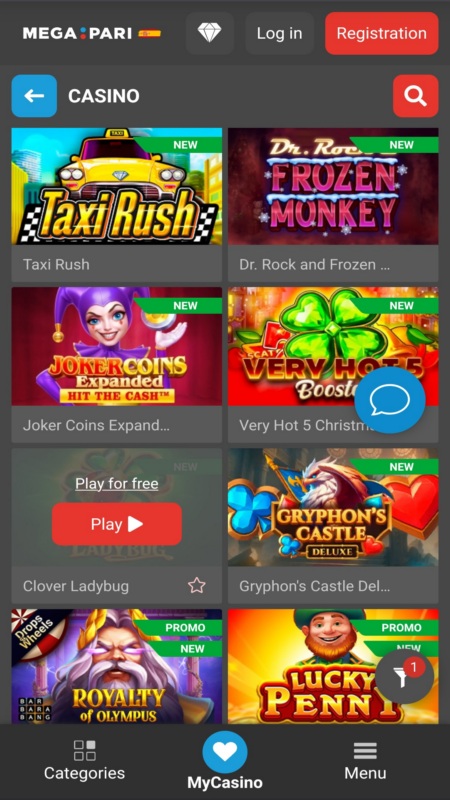450x800 pixels.
Task: Click the red Registration button
Action: 382,33
